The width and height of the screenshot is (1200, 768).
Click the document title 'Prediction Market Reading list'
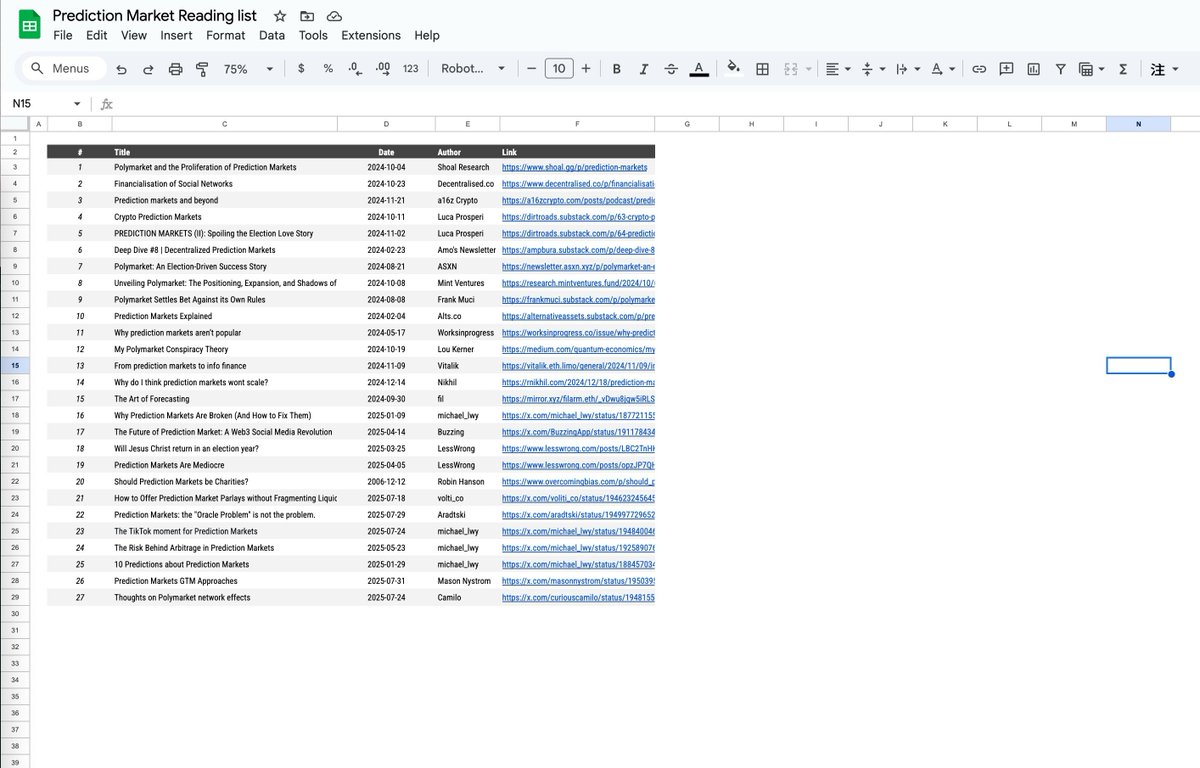(154, 16)
